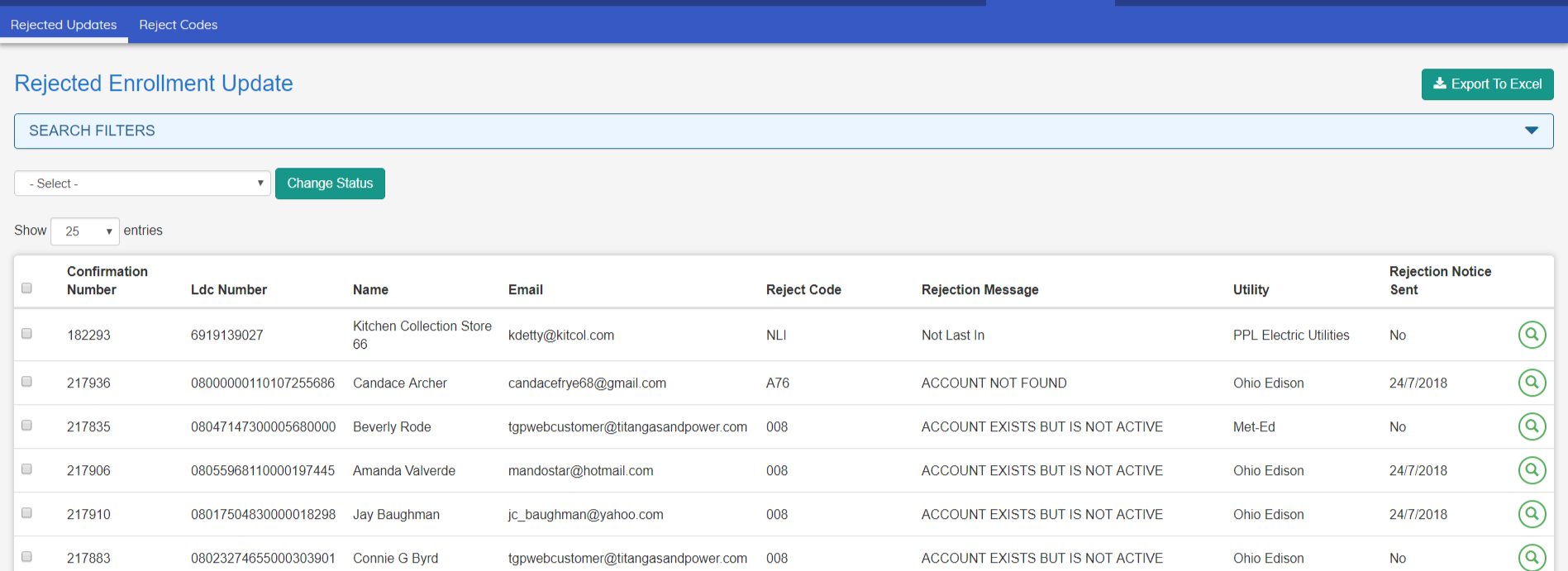Tick the select-all checkbox in table header
1568x571 pixels.
26,288
